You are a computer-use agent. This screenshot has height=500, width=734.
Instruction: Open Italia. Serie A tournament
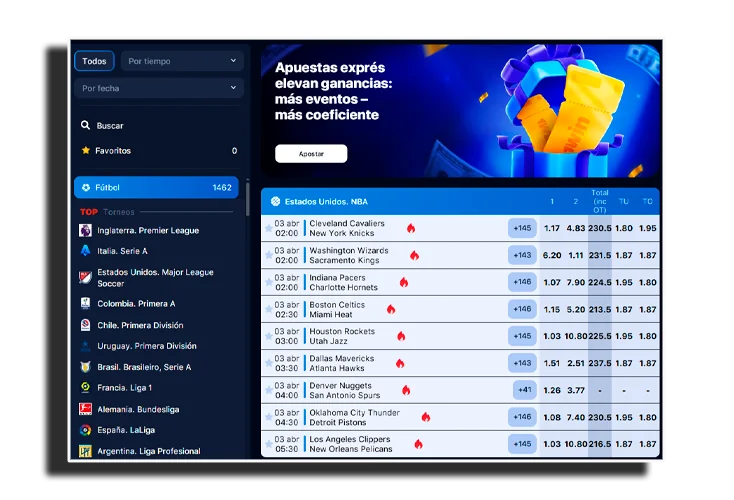(122, 251)
